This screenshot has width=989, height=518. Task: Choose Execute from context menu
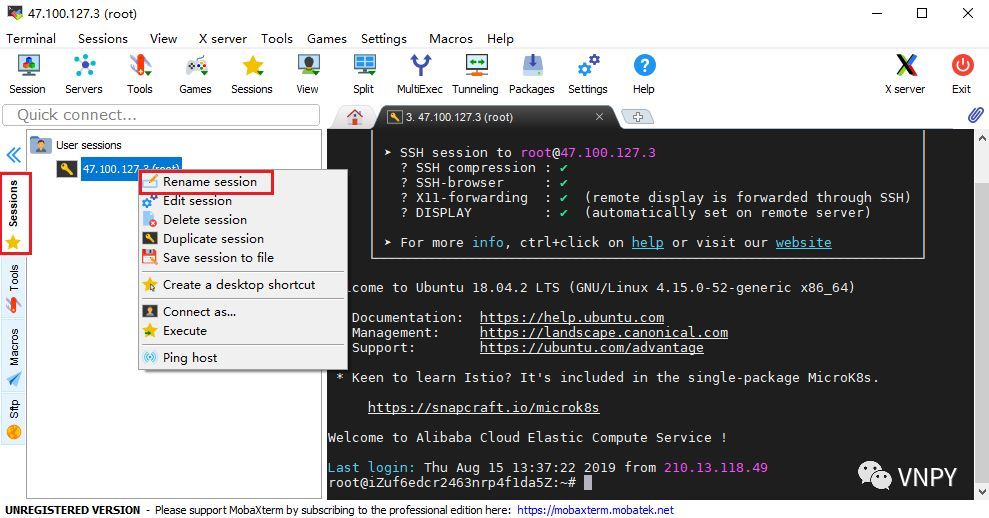[x=243, y=331]
